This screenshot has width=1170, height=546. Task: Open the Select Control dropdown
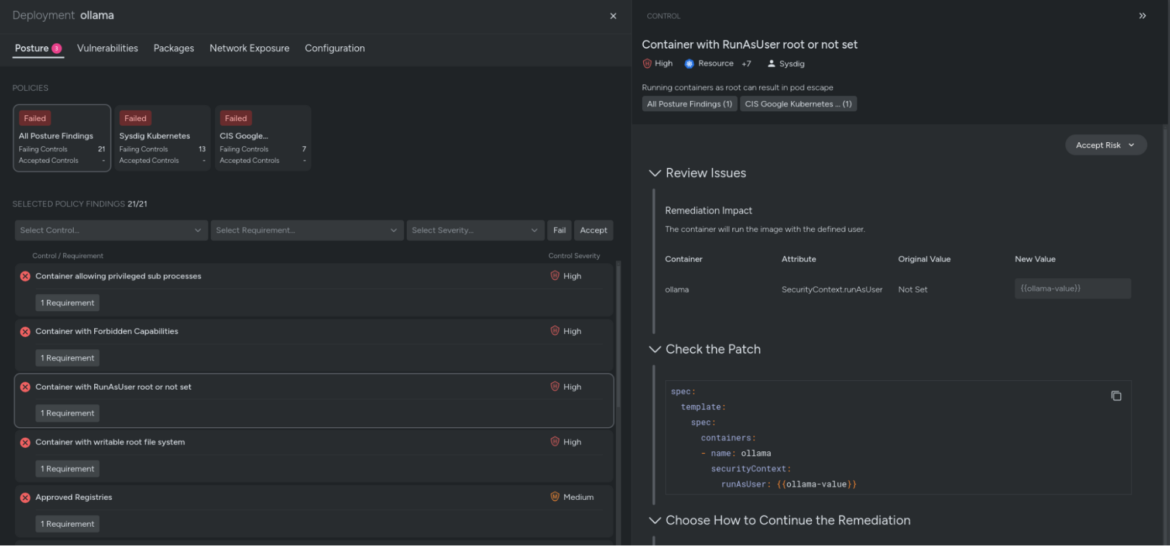coord(111,230)
